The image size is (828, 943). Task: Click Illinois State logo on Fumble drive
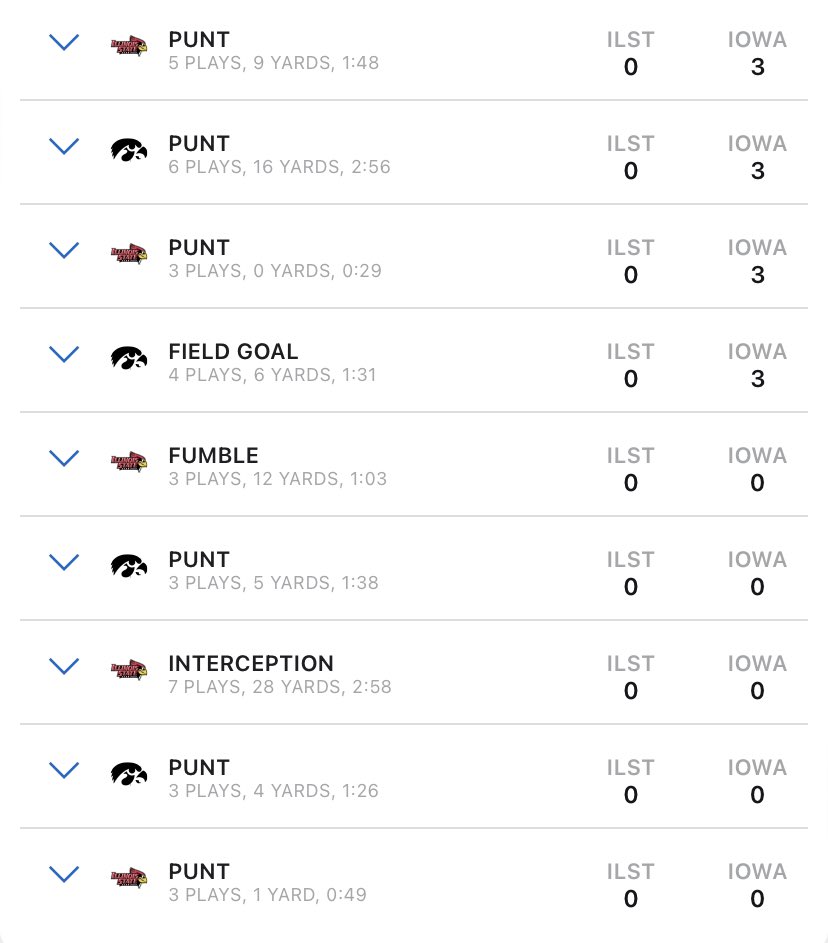click(129, 462)
